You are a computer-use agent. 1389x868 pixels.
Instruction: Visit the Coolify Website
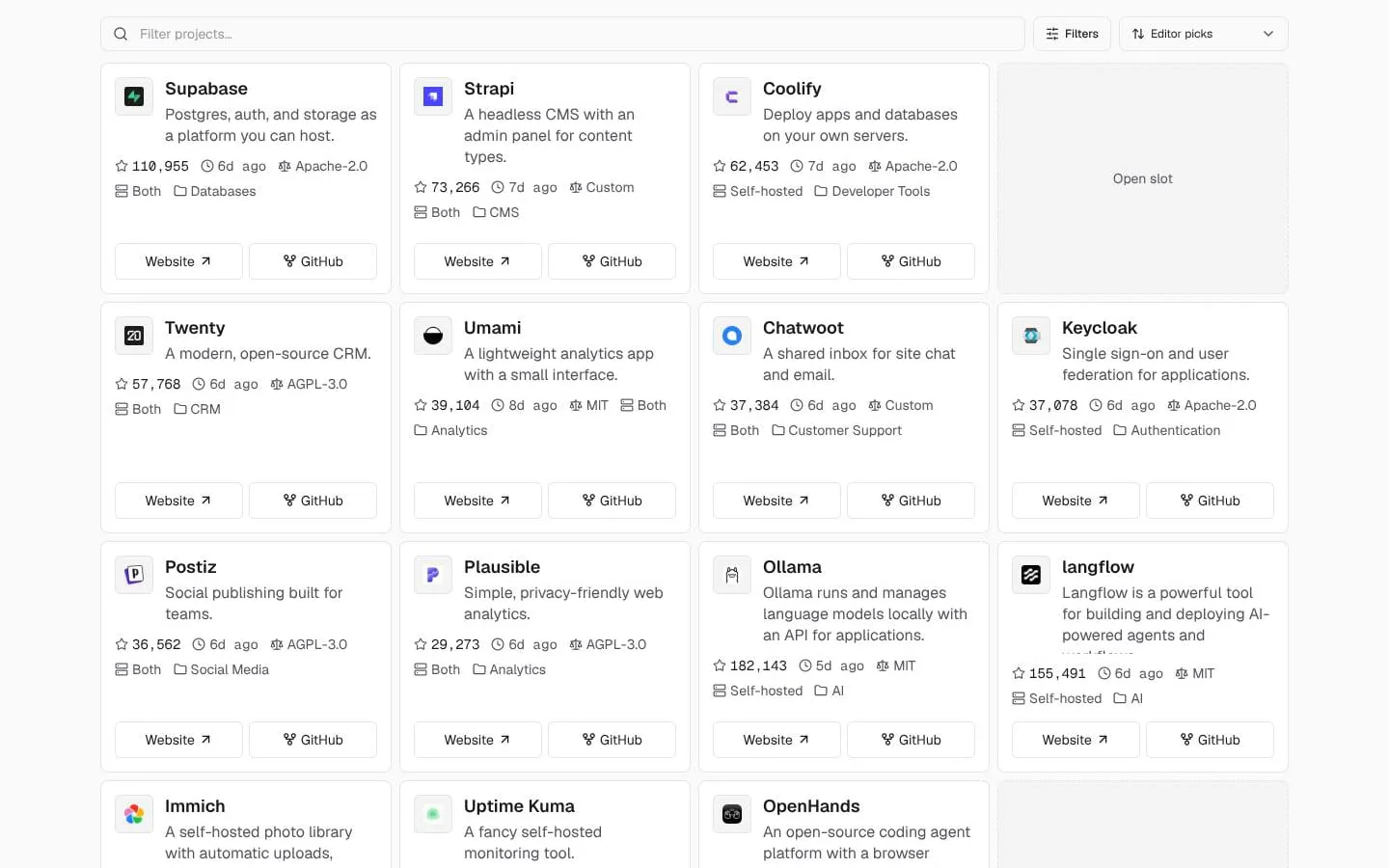pos(776,261)
